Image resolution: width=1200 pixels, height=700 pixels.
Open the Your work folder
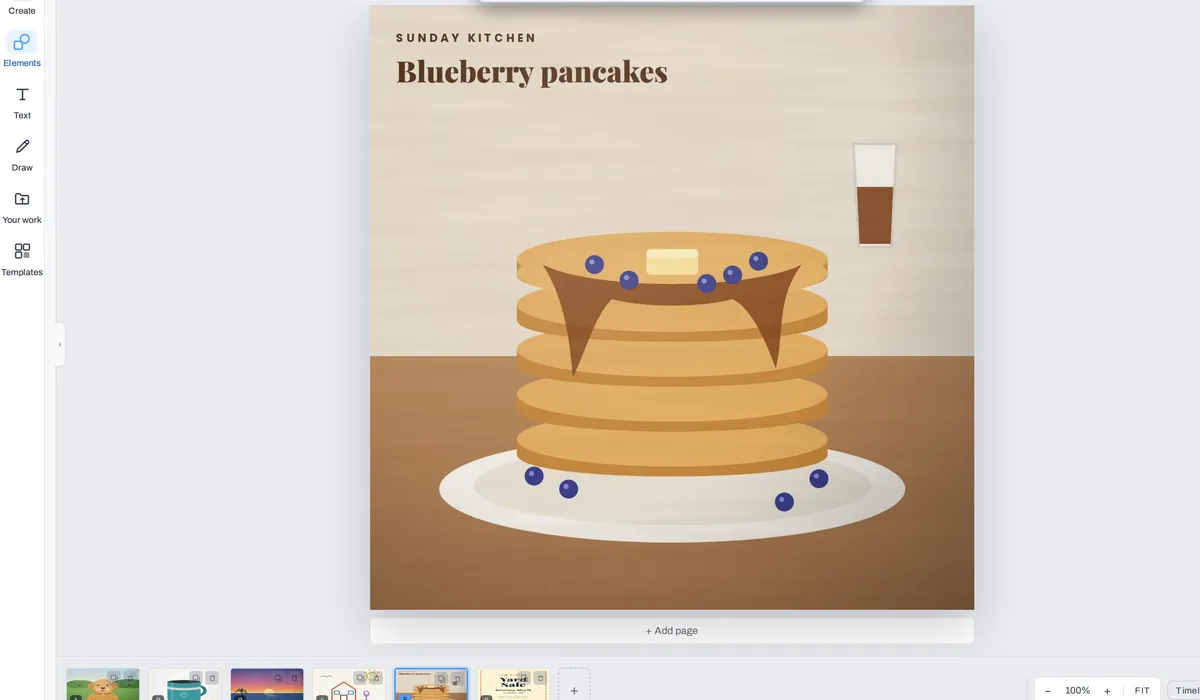pos(22,207)
